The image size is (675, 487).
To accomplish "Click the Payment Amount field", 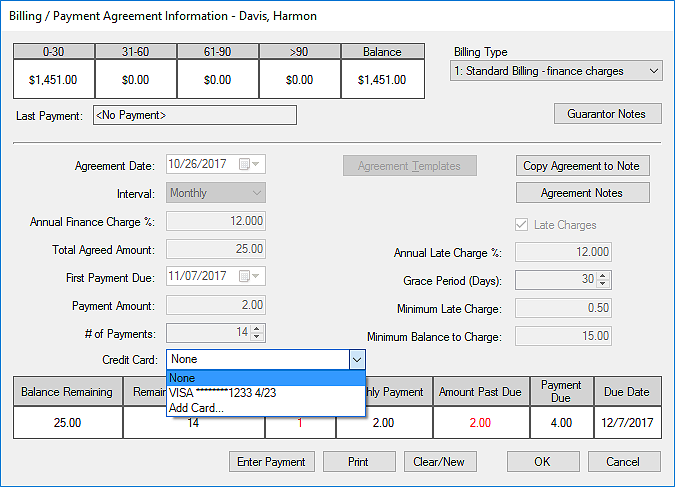I will (216, 305).
